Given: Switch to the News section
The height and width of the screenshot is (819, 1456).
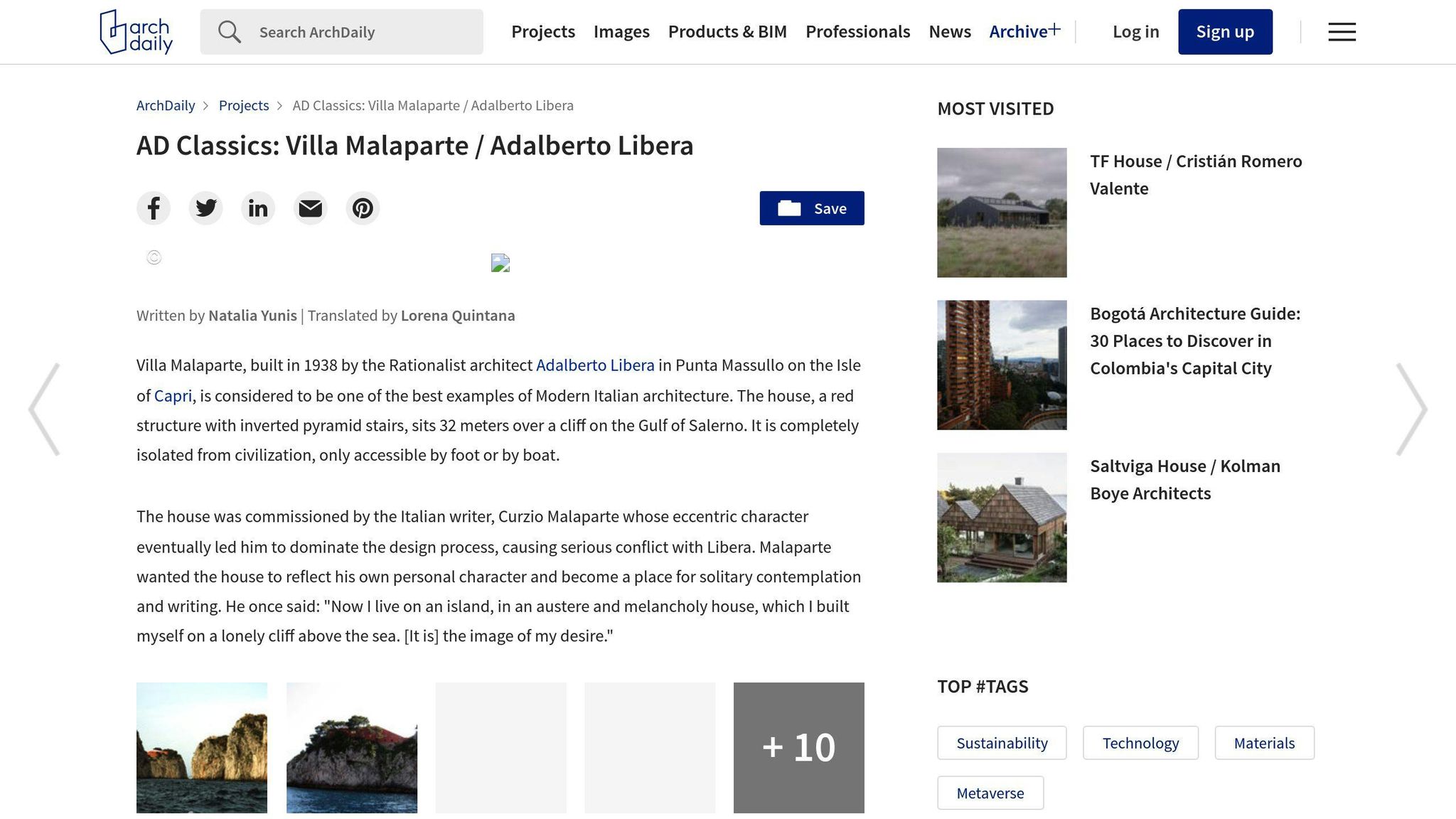Looking at the screenshot, I should point(949,31).
